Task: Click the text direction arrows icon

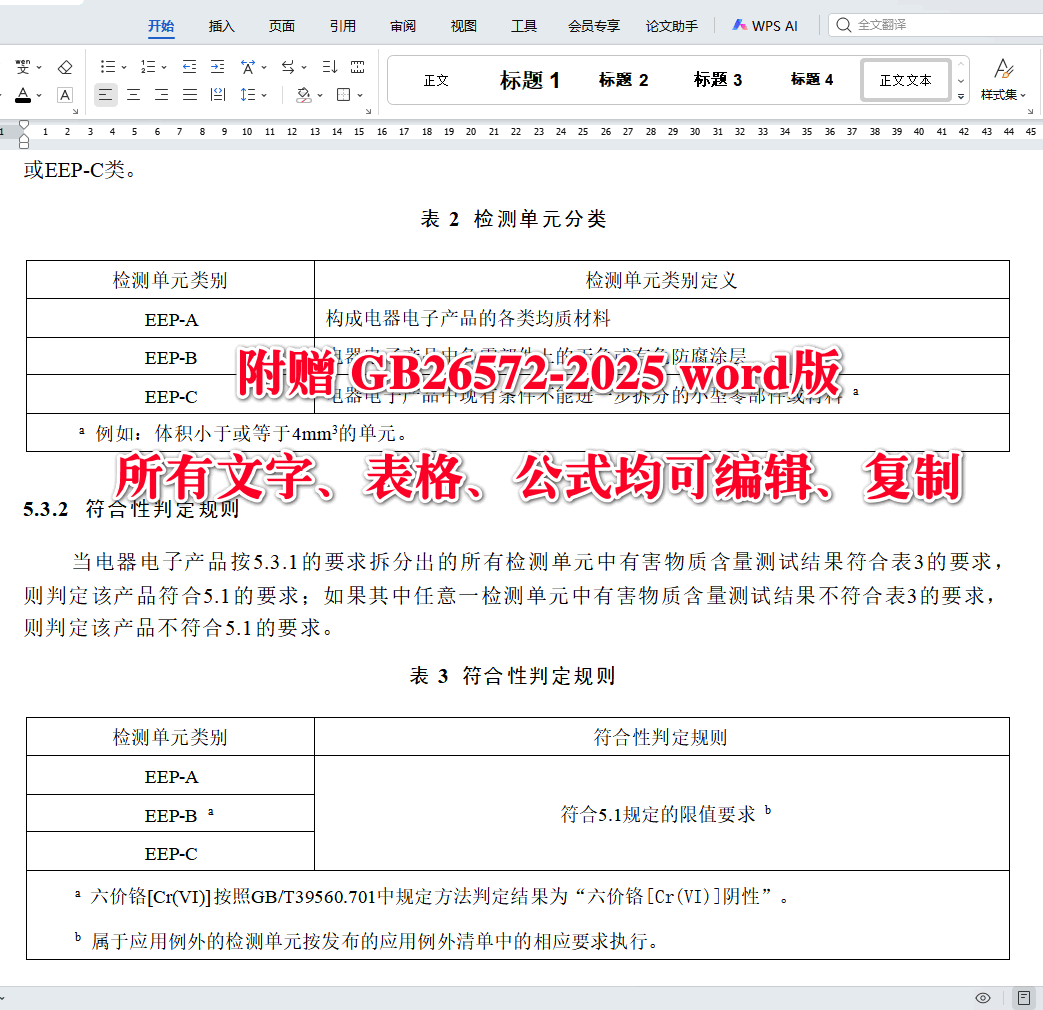Action: click(x=288, y=67)
